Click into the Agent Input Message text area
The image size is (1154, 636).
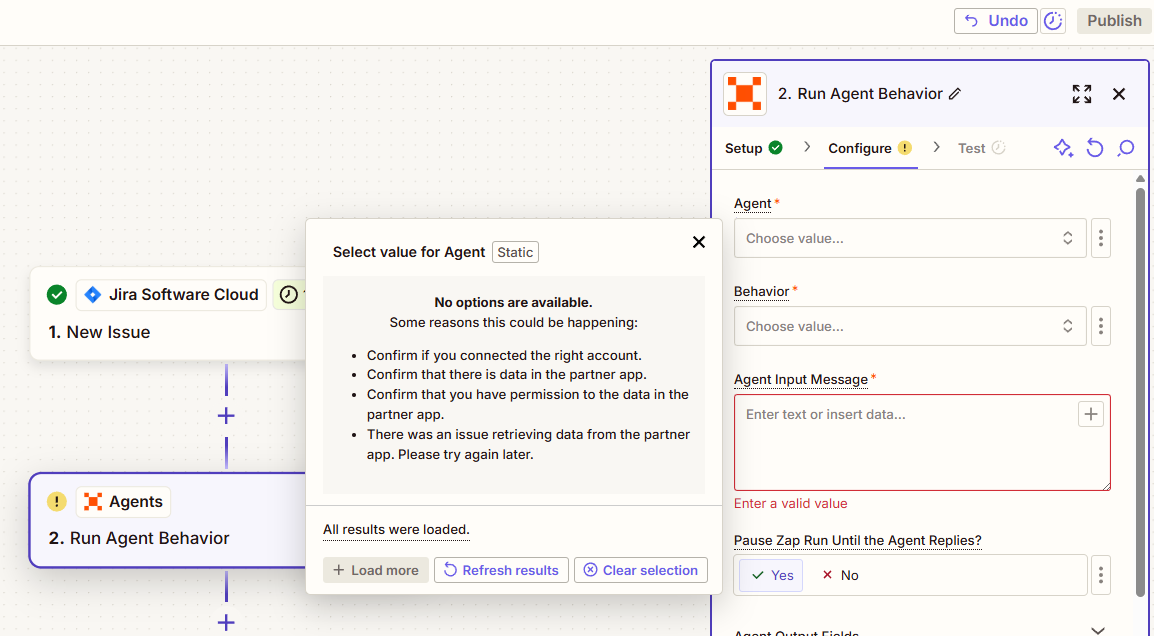coord(921,442)
